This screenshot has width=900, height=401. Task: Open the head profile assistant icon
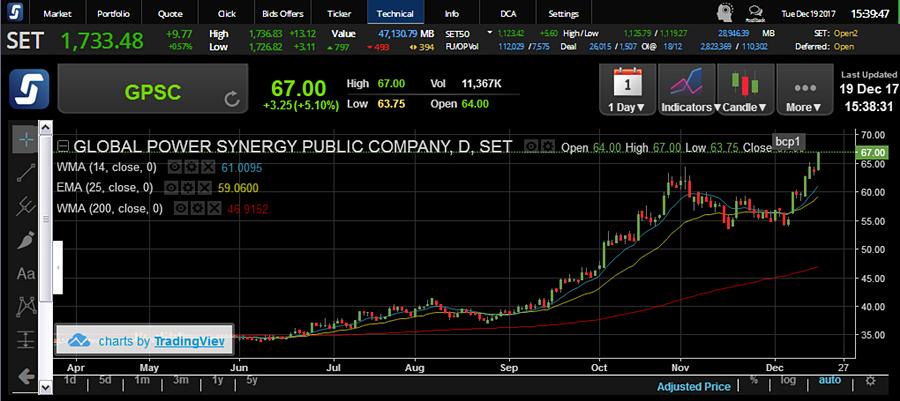click(725, 13)
